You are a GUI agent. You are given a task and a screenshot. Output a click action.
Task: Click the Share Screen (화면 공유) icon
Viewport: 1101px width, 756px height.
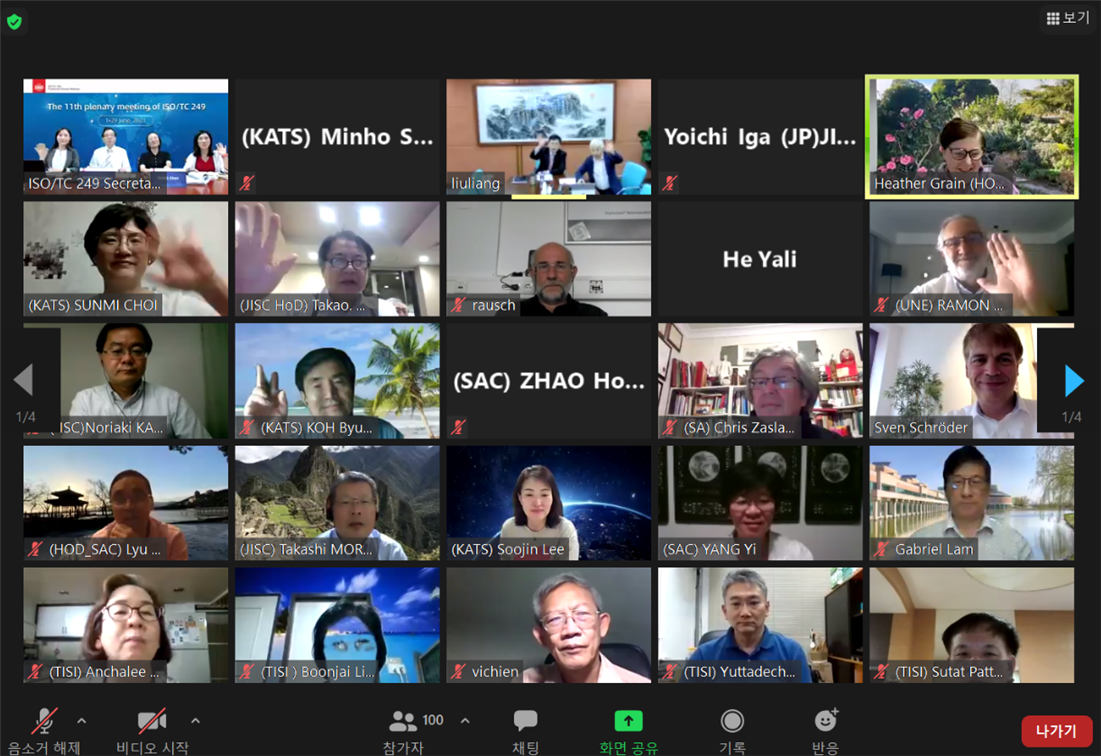(628, 721)
